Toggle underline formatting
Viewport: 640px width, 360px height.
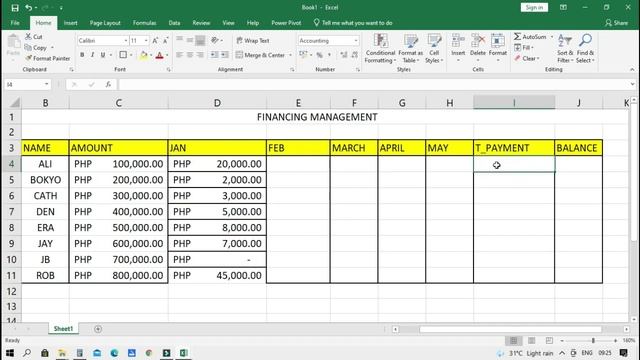[102, 55]
